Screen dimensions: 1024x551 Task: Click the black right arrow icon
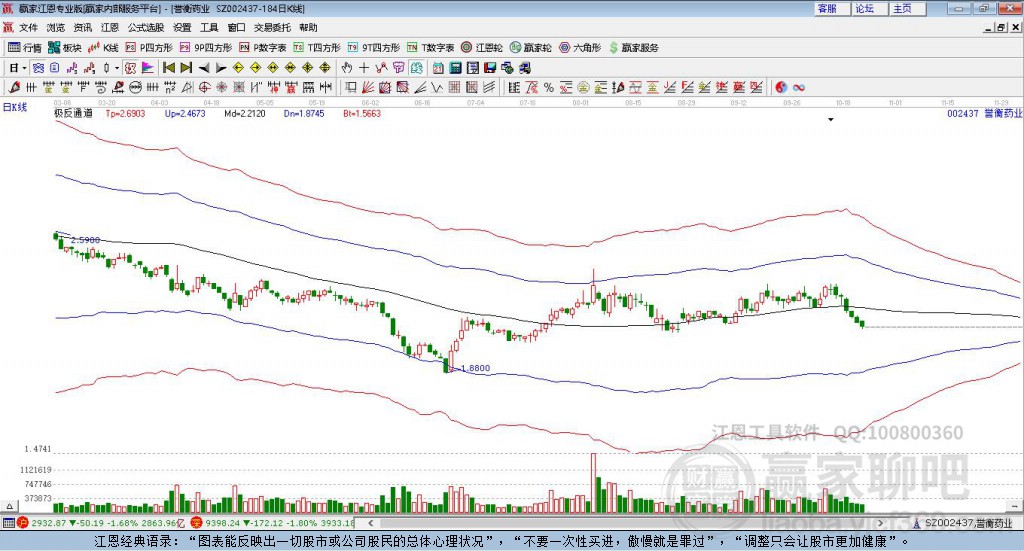(x=221, y=68)
